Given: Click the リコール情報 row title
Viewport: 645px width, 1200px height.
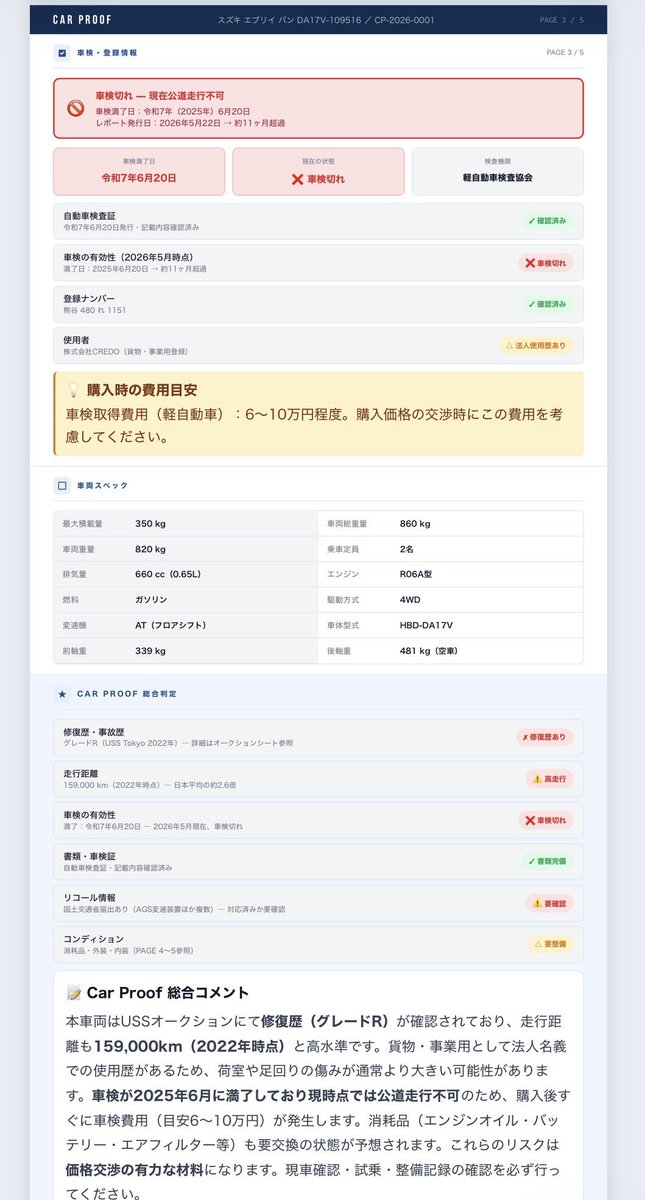Looking at the screenshot, I should click(x=88, y=897).
